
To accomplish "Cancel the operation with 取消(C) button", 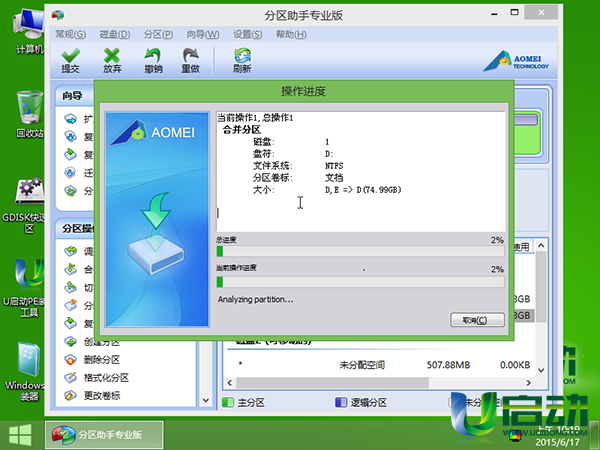I will 477,320.
